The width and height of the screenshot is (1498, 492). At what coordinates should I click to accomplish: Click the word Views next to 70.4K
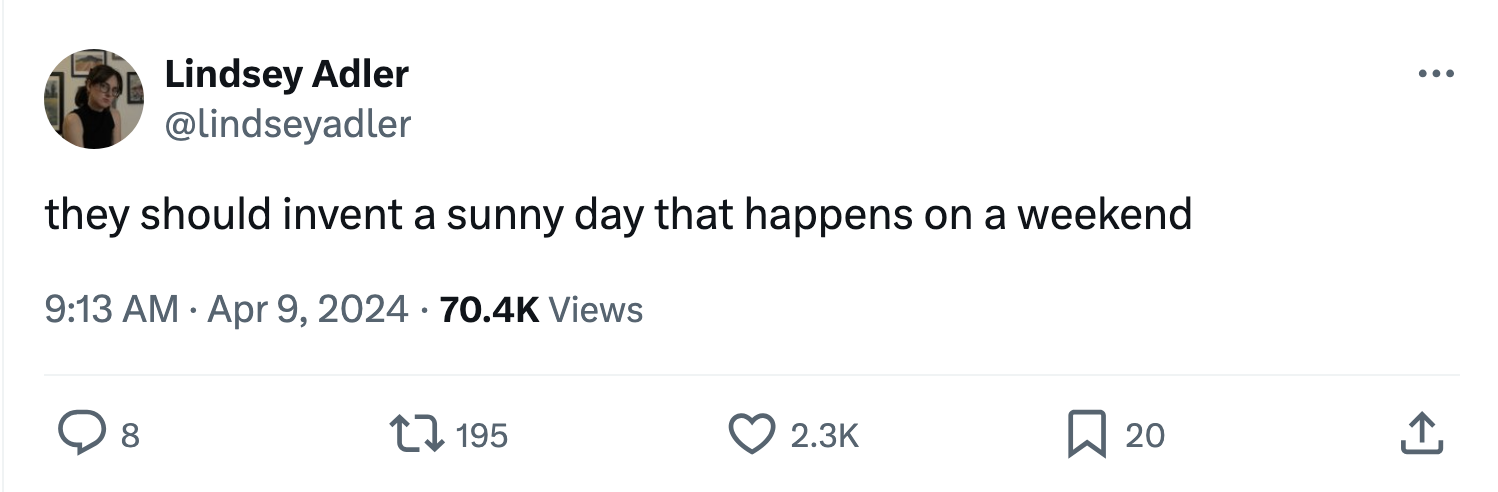(x=596, y=310)
